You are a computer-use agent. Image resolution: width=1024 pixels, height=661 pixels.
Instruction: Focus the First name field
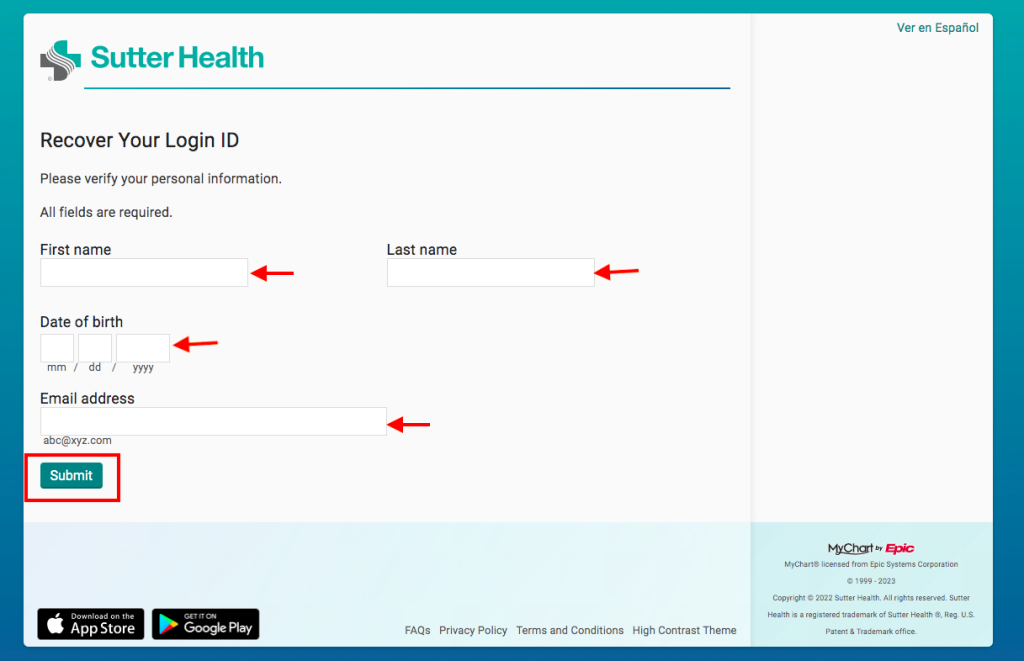point(144,272)
